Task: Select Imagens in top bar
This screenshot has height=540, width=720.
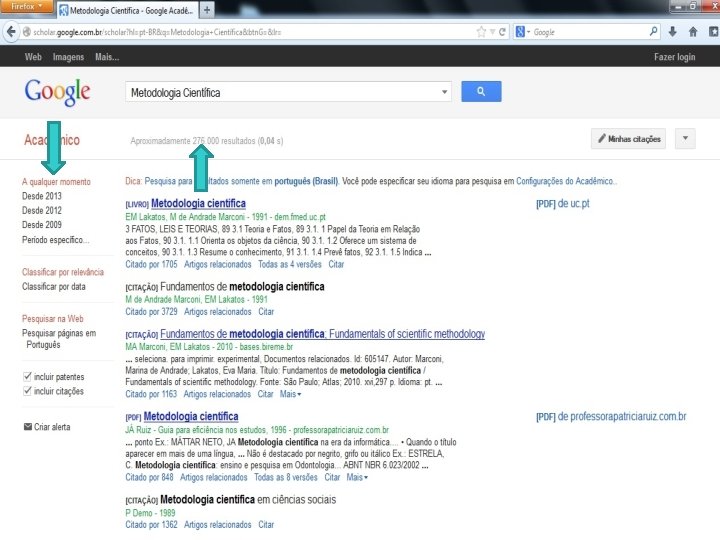Action: (68, 57)
